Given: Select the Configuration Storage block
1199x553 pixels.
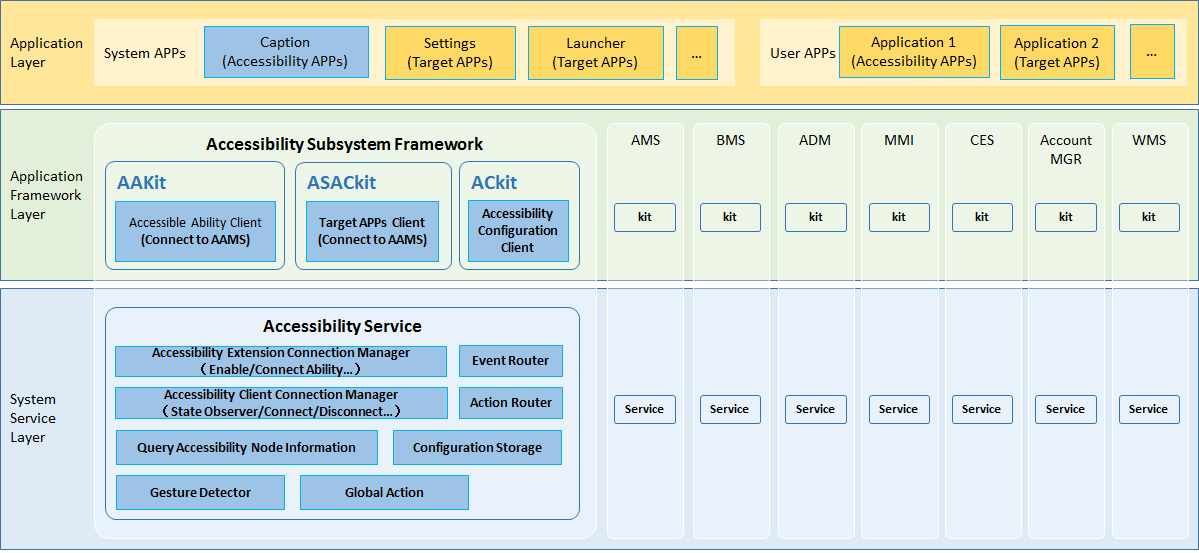Looking at the screenshot, I should 477,448.
